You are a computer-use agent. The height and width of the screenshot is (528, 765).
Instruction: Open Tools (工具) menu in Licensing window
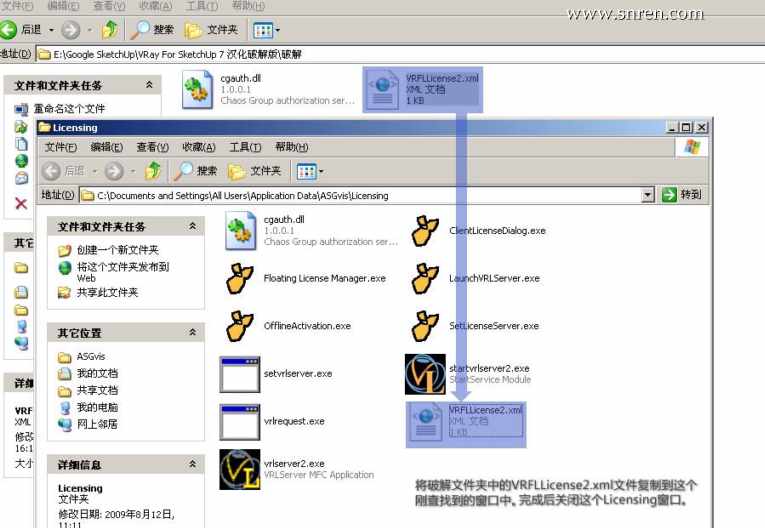(245, 147)
